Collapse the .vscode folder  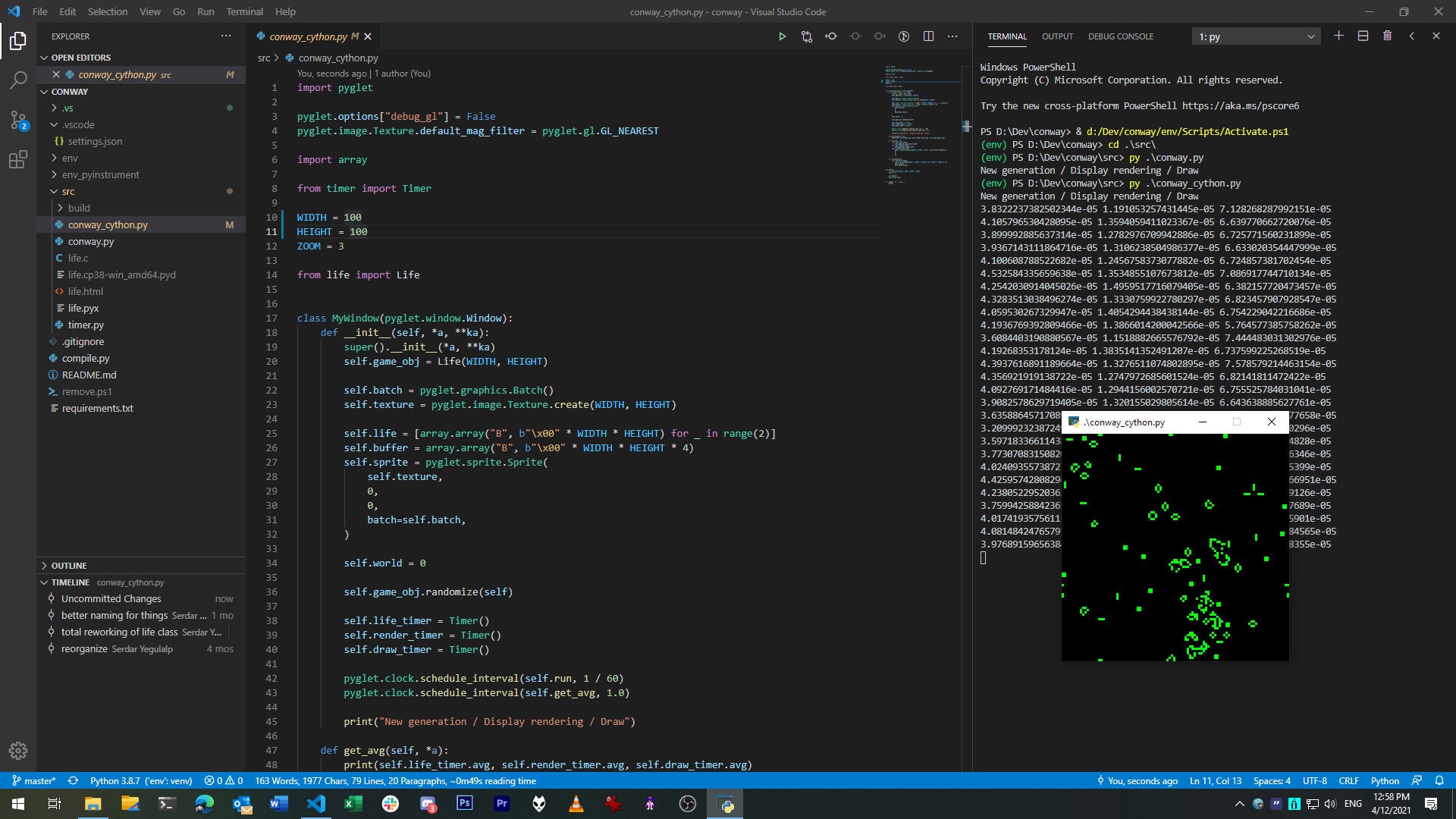tap(141, 124)
